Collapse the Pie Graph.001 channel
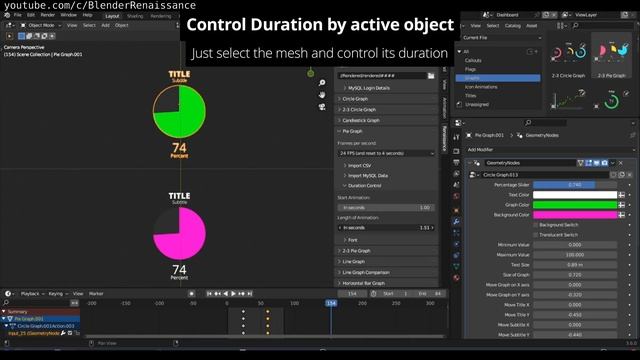 point(4,319)
